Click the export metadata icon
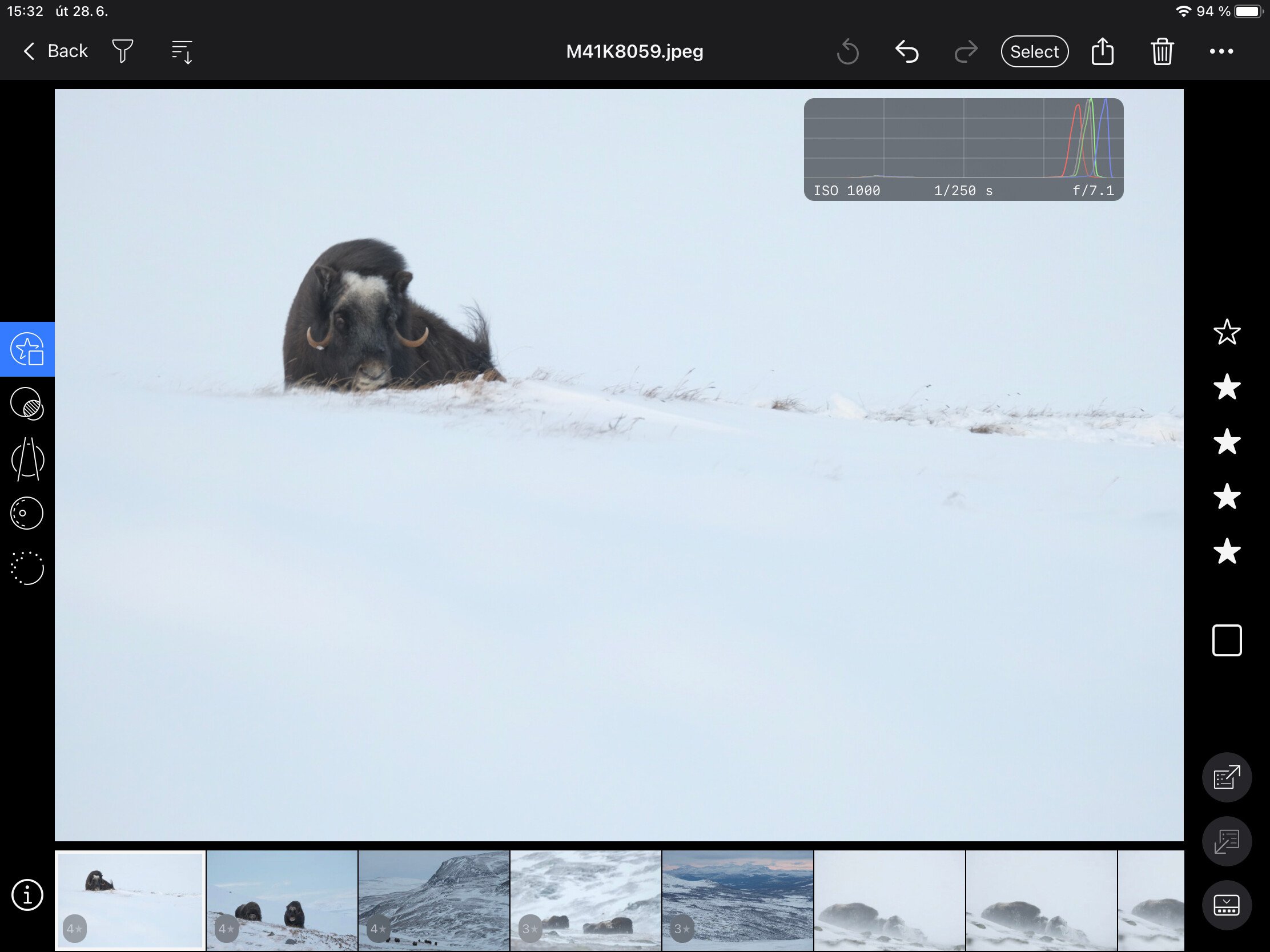This screenshot has width=1270, height=952. 1227,777
